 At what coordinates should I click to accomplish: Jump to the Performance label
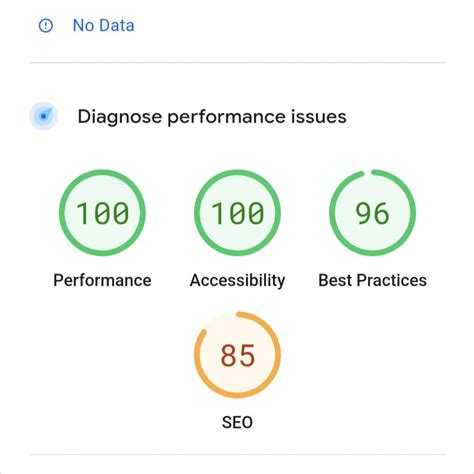[x=102, y=280]
